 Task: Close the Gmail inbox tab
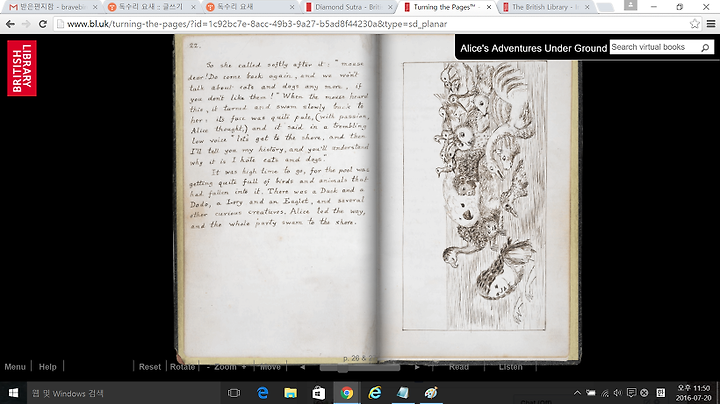point(95,7)
